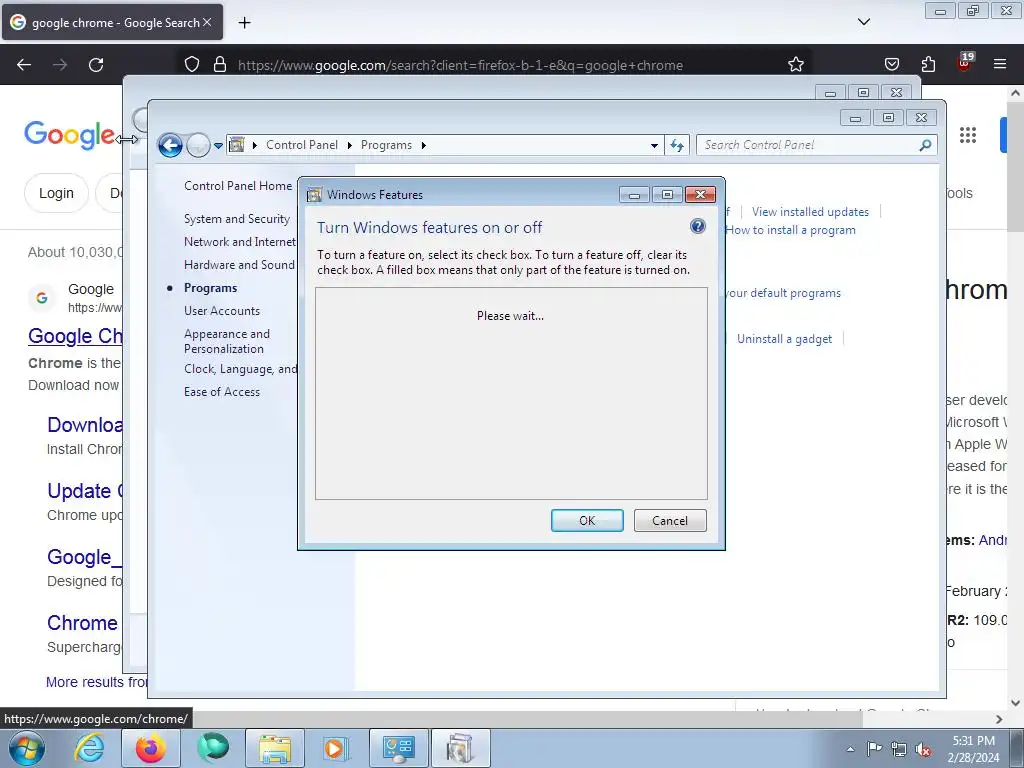Click the Login chip on Google results
Viewport: 1024px width, 768px height.
point(56,193)
